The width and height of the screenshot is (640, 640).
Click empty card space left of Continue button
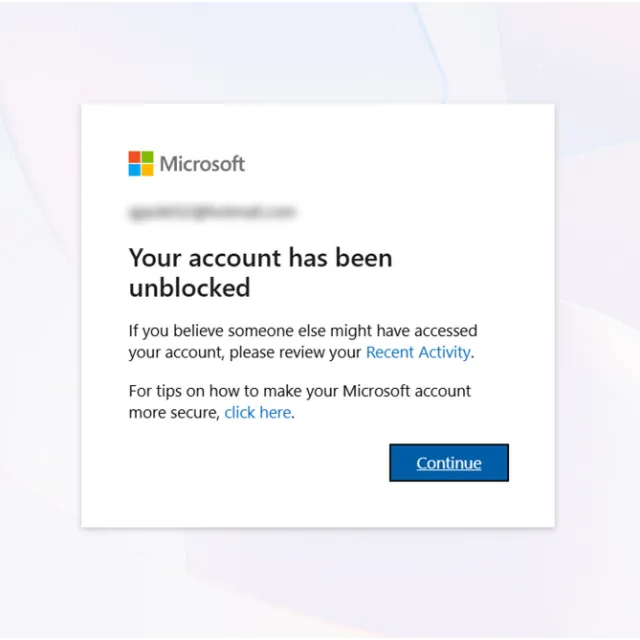(250, 463)
